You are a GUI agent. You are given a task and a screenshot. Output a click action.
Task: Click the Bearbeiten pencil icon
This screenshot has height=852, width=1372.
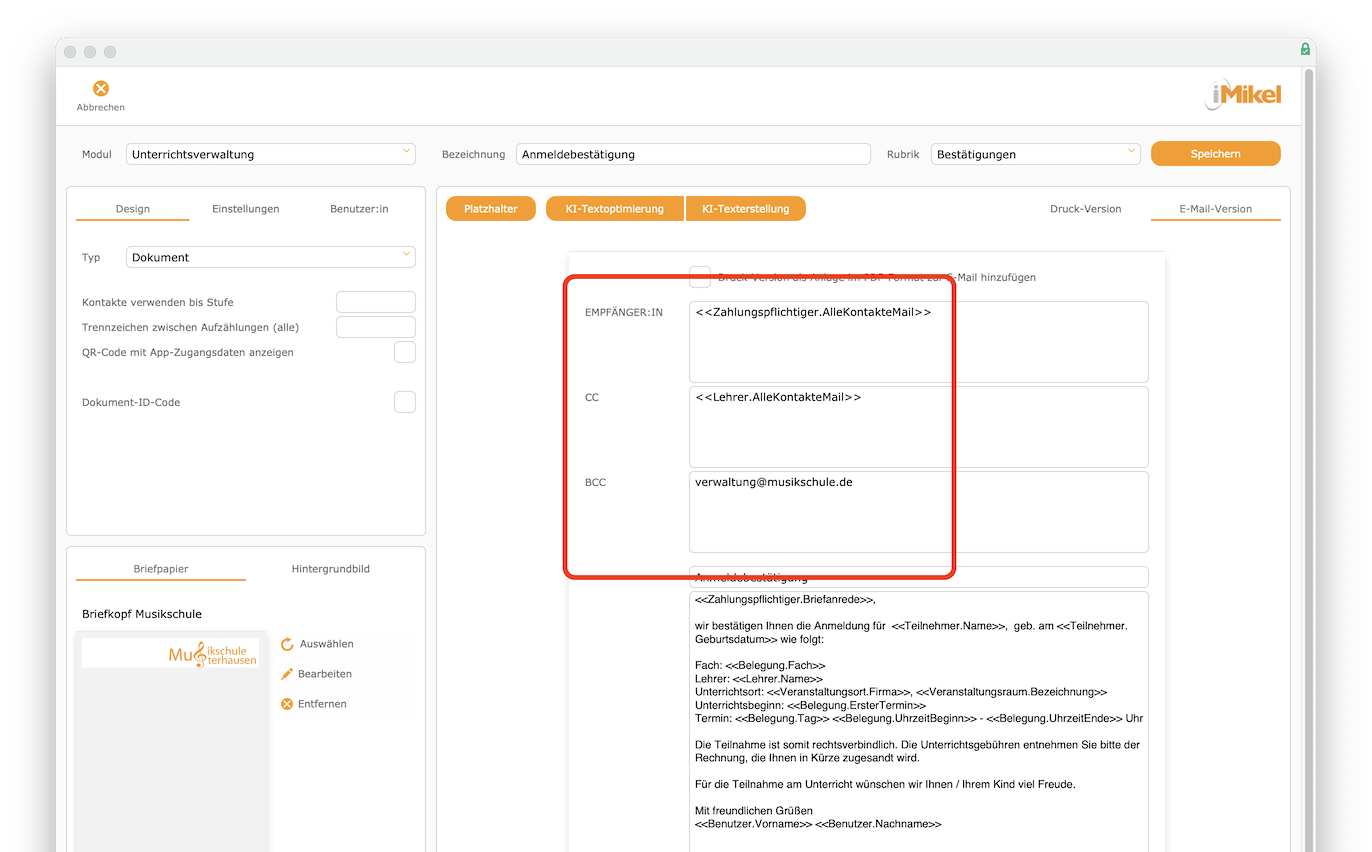288,674
